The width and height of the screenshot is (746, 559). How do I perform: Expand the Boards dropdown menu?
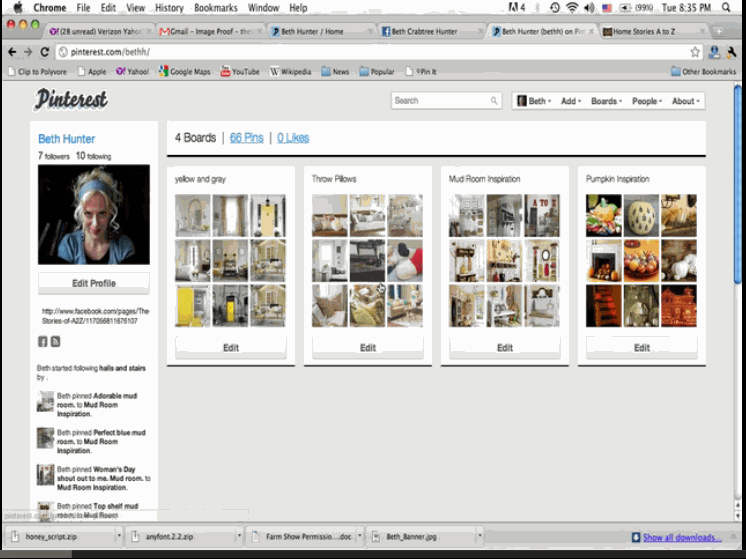pyautogui.click(x=606, y=101)
